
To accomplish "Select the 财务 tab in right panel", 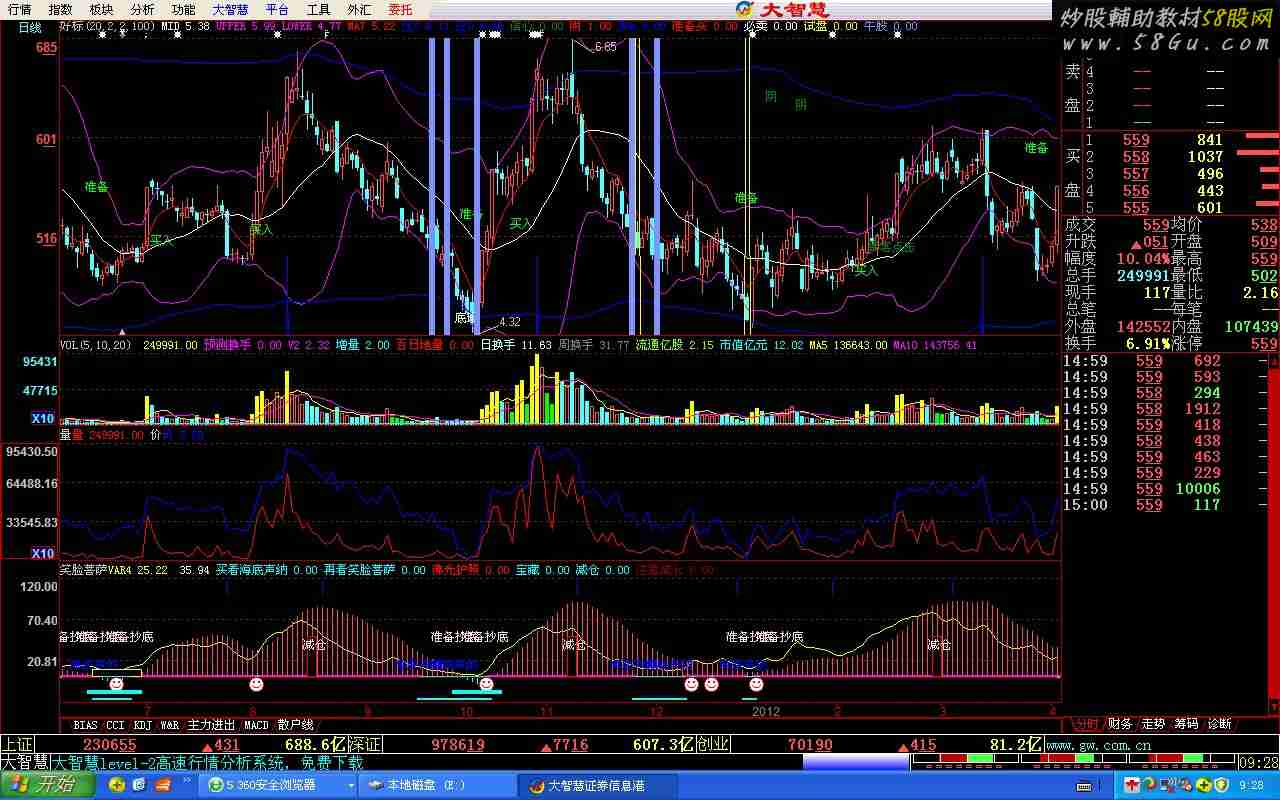I will tap(1120, 724).
